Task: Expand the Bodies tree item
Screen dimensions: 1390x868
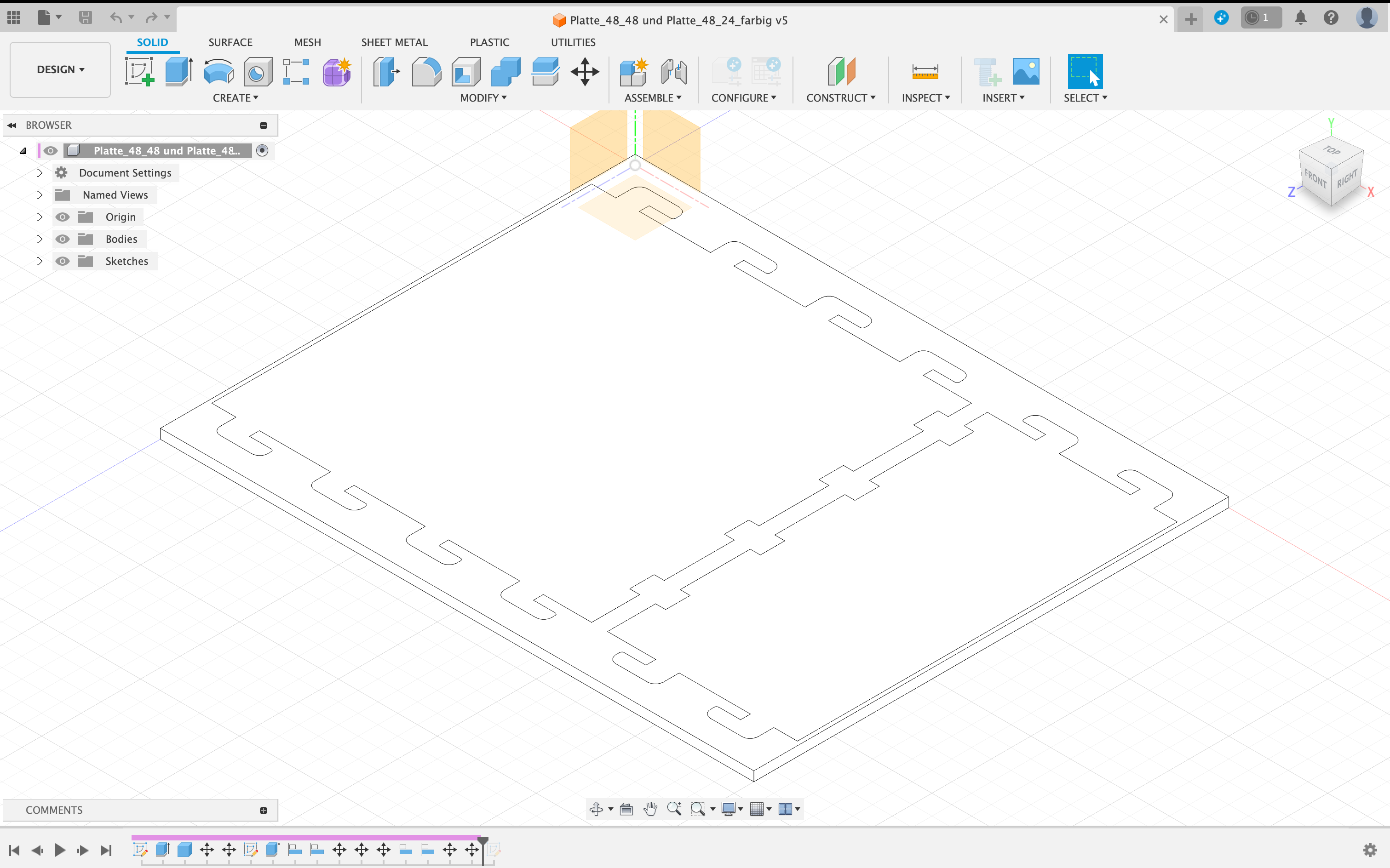Action: (x=39, y=239)
